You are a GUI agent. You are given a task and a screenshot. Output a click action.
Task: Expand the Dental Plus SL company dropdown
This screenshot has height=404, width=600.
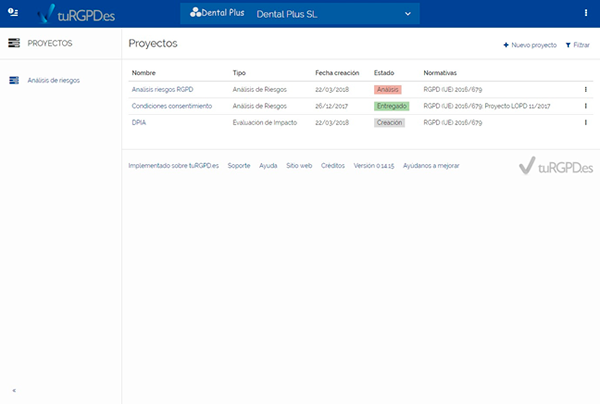(300, 14)
